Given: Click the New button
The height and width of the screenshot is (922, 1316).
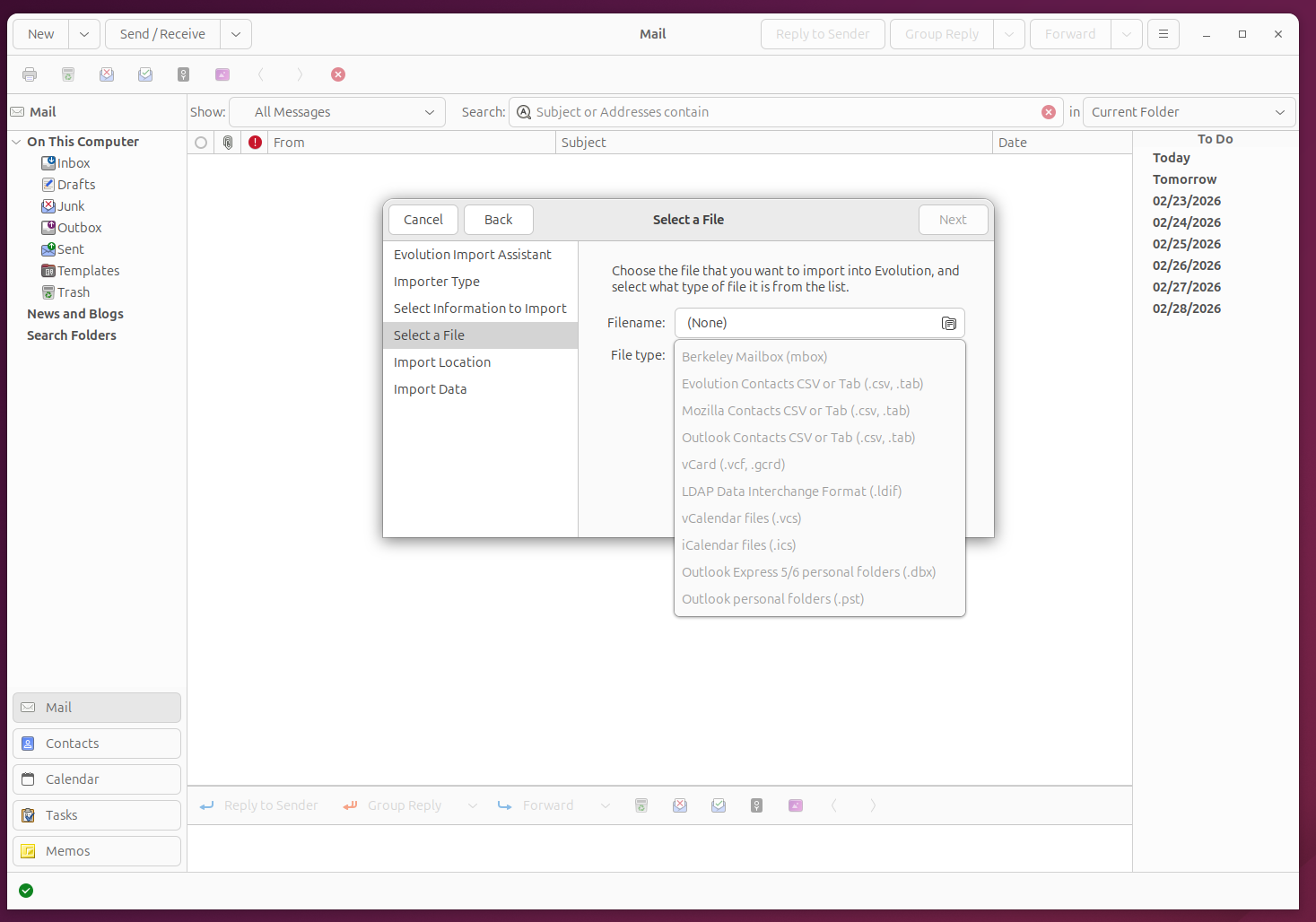Looking at the screenshot, I should click(x=41, y=34).
